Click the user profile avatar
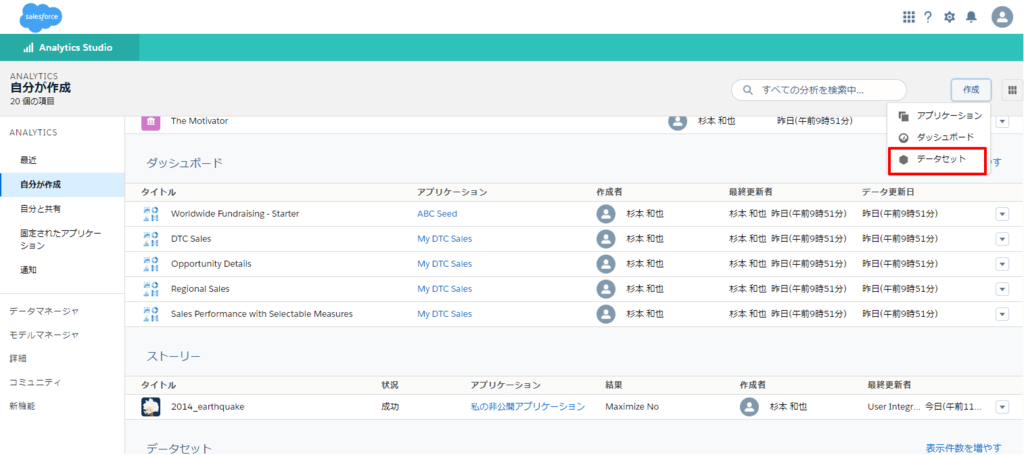Screen dimensions: 1024x455 (1001, 17)
